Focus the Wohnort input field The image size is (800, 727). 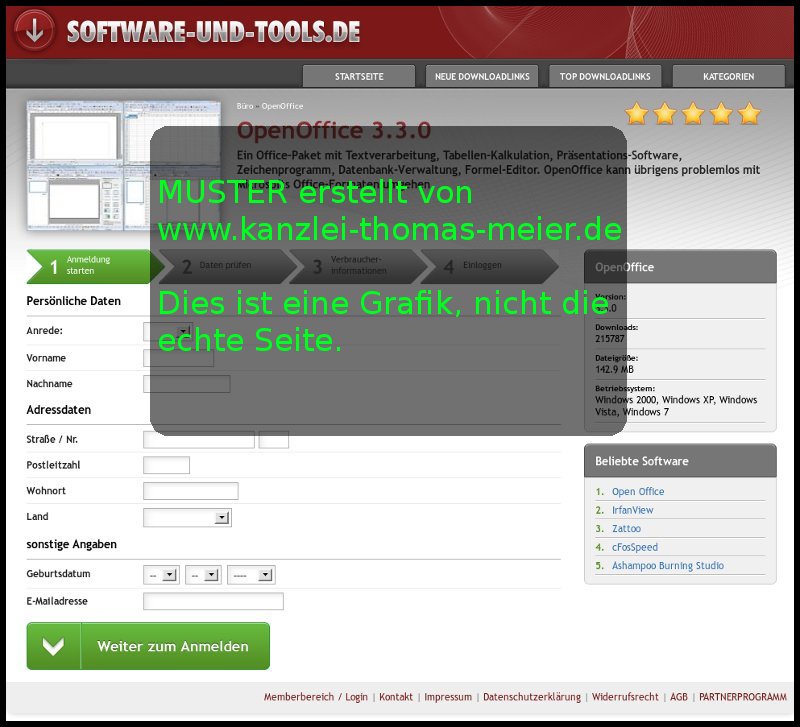point(191,491)
